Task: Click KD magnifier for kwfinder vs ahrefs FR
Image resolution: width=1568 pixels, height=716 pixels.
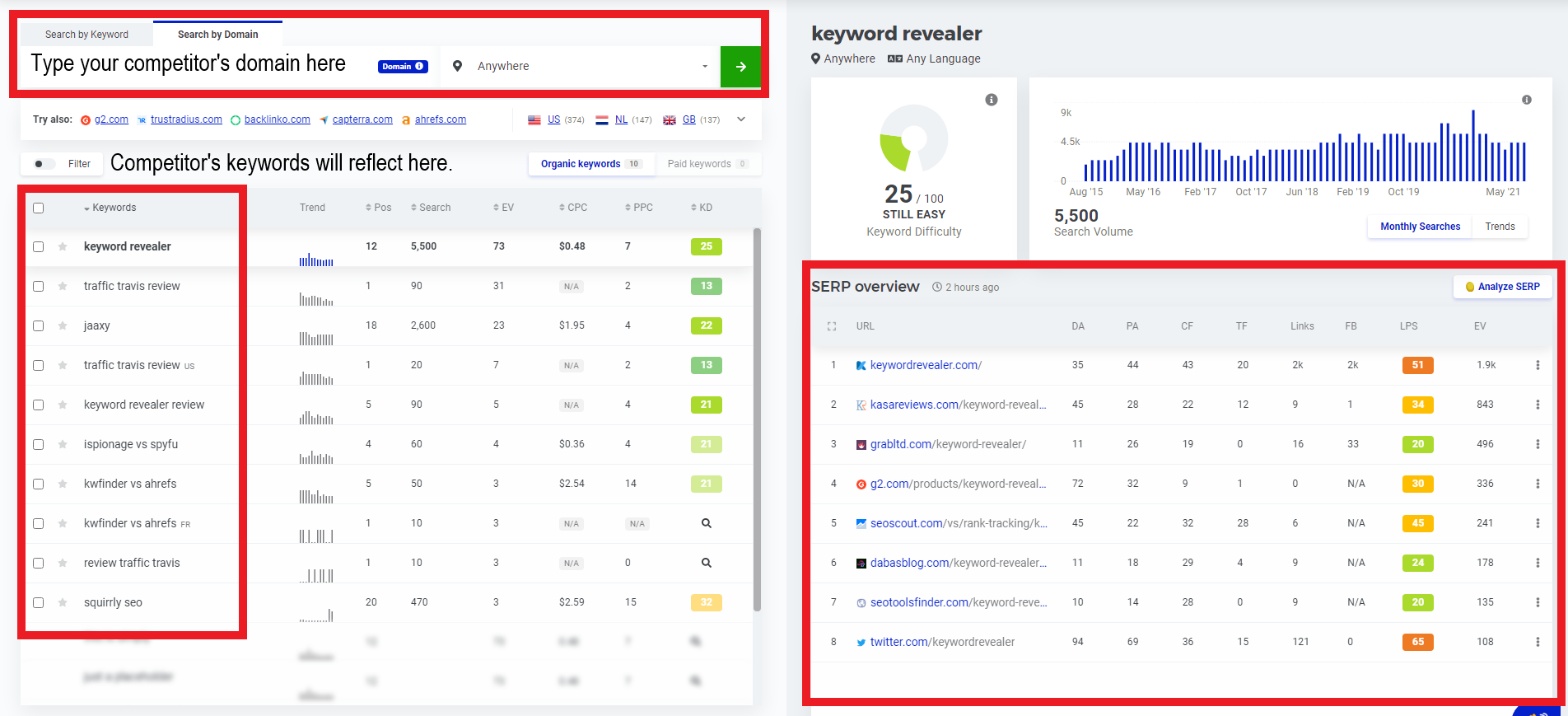Action: click(x=707, y=523)
